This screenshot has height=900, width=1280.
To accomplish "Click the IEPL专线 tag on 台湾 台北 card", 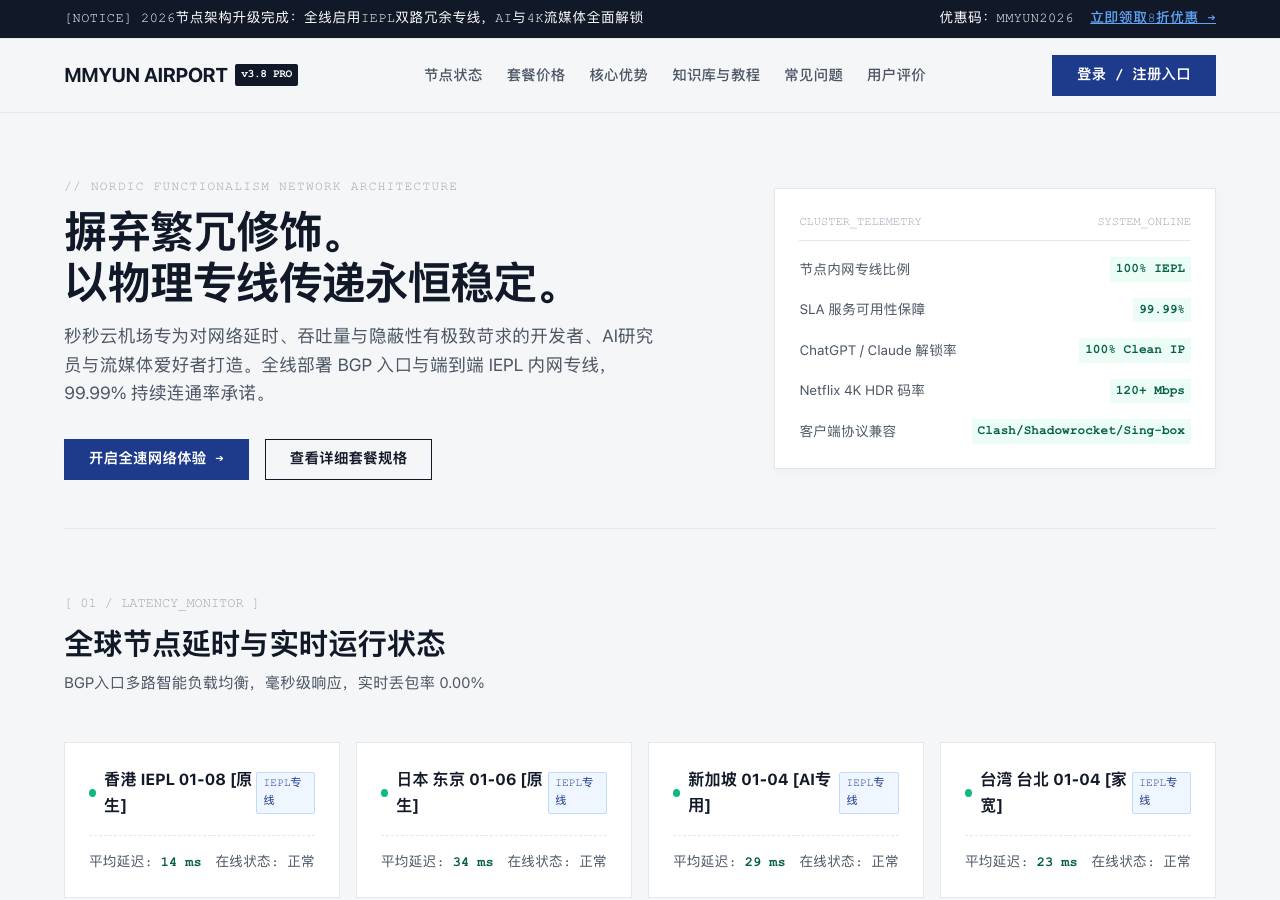I will coord(1161,792).
